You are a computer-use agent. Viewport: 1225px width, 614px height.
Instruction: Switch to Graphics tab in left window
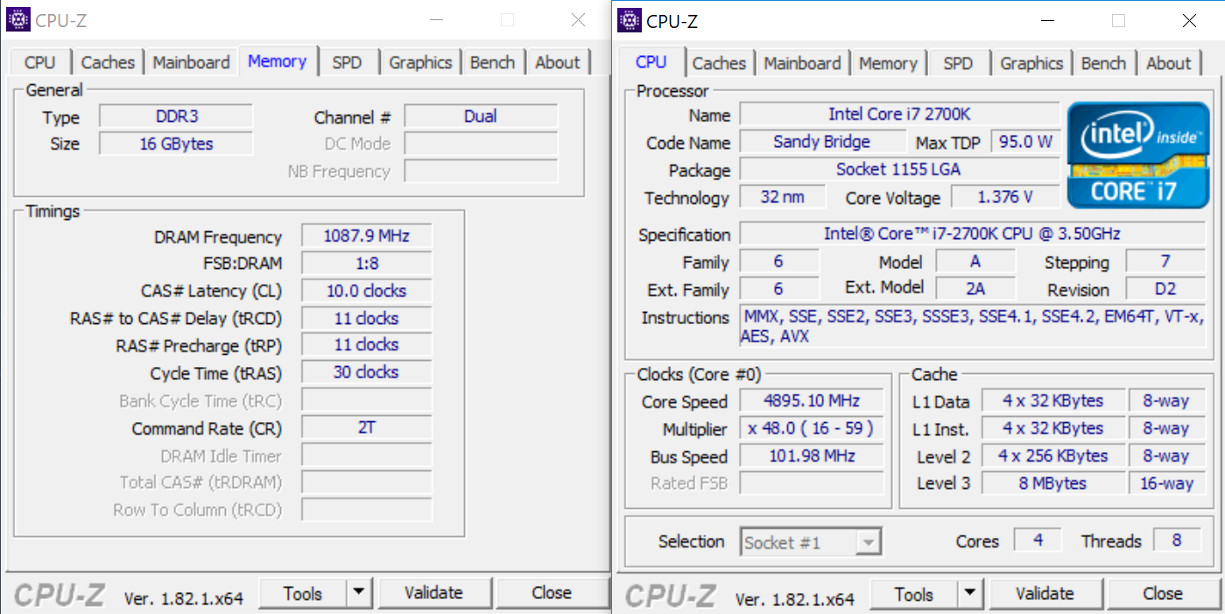(420, 62)
